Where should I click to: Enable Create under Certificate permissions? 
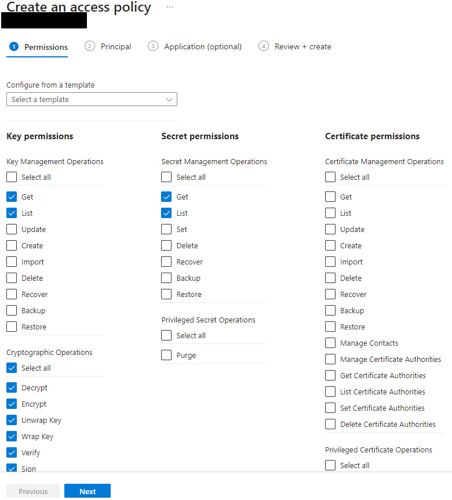330,245
